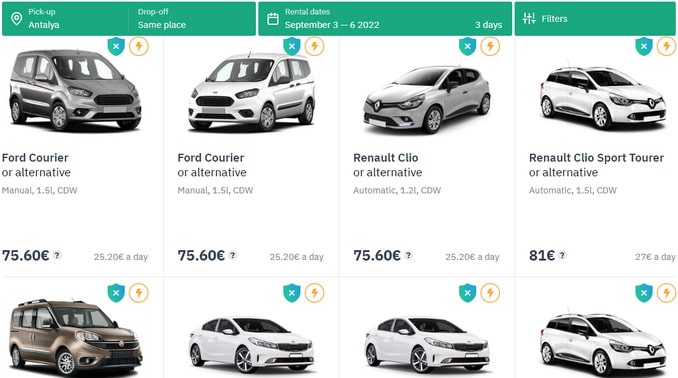The image size is (678, 378).
Task: Click the Filters sliders icon
Action: (x=529, y=18)
